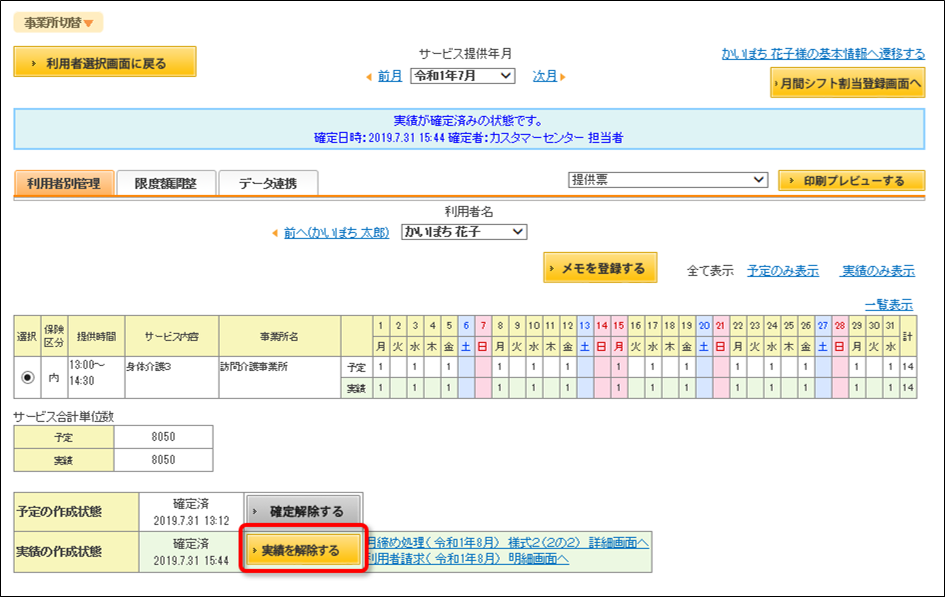Viewport: 945px width, 597px height.
Task: Click 予定の作成状態 確定済 2019.7.31 13:12 cell
Action: pos(191,512)
